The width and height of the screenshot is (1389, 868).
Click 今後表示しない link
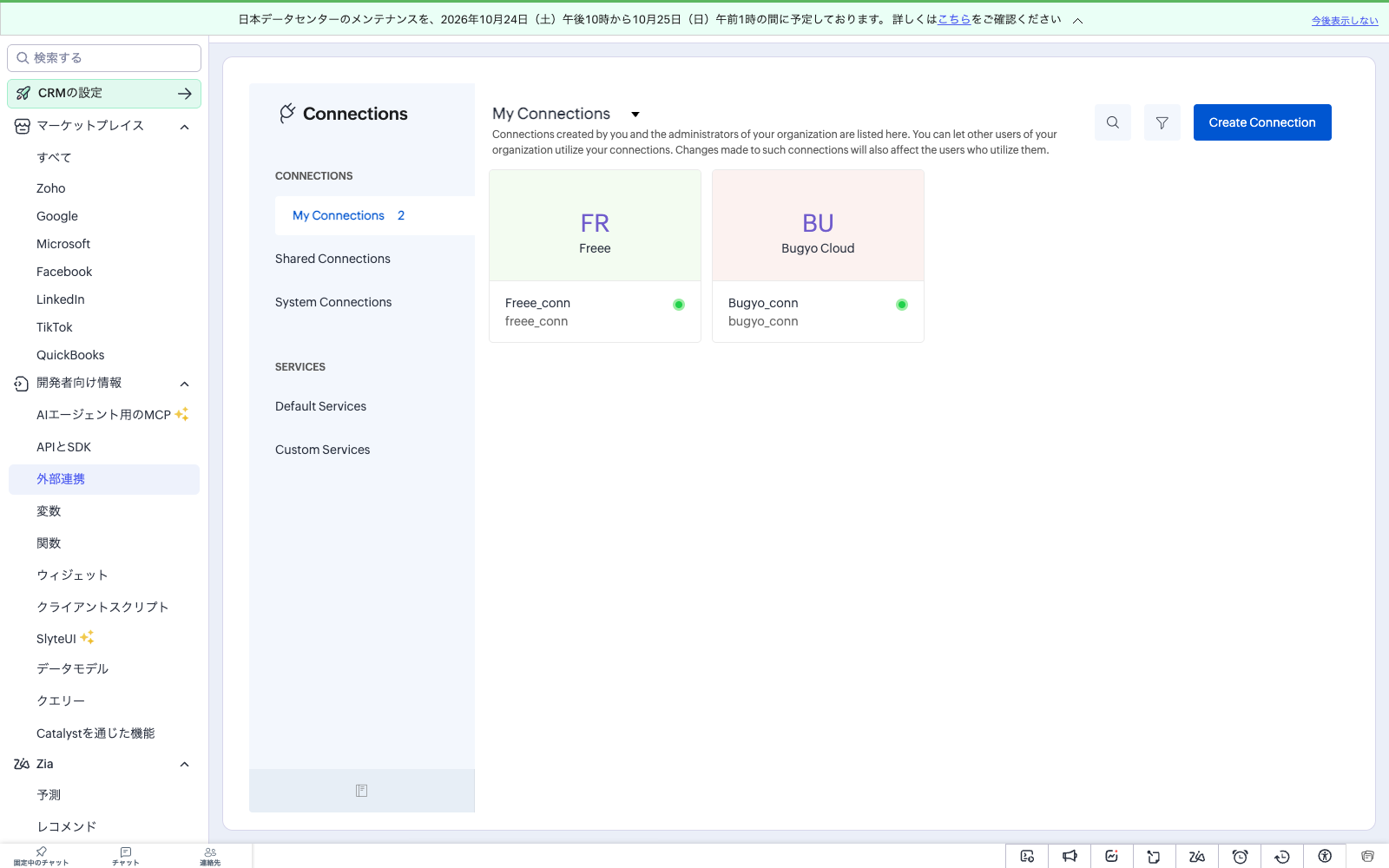click(x=1345, y=21)
